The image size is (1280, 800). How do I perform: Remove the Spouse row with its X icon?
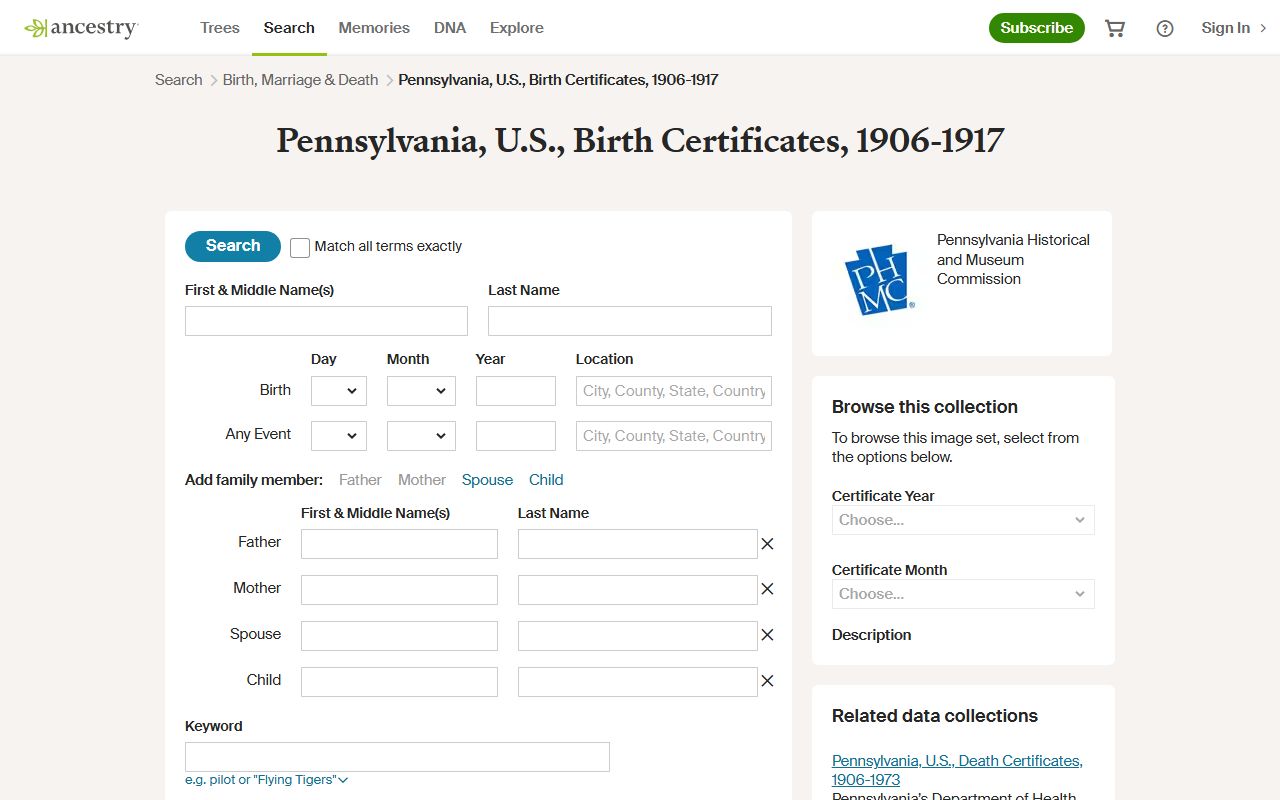[767, 635]
